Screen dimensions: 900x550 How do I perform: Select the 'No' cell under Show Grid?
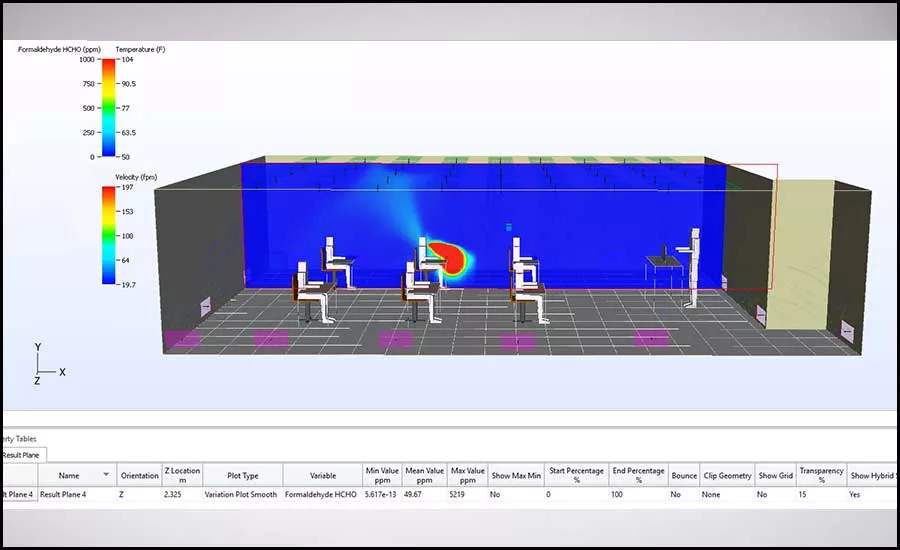(775, 494)
